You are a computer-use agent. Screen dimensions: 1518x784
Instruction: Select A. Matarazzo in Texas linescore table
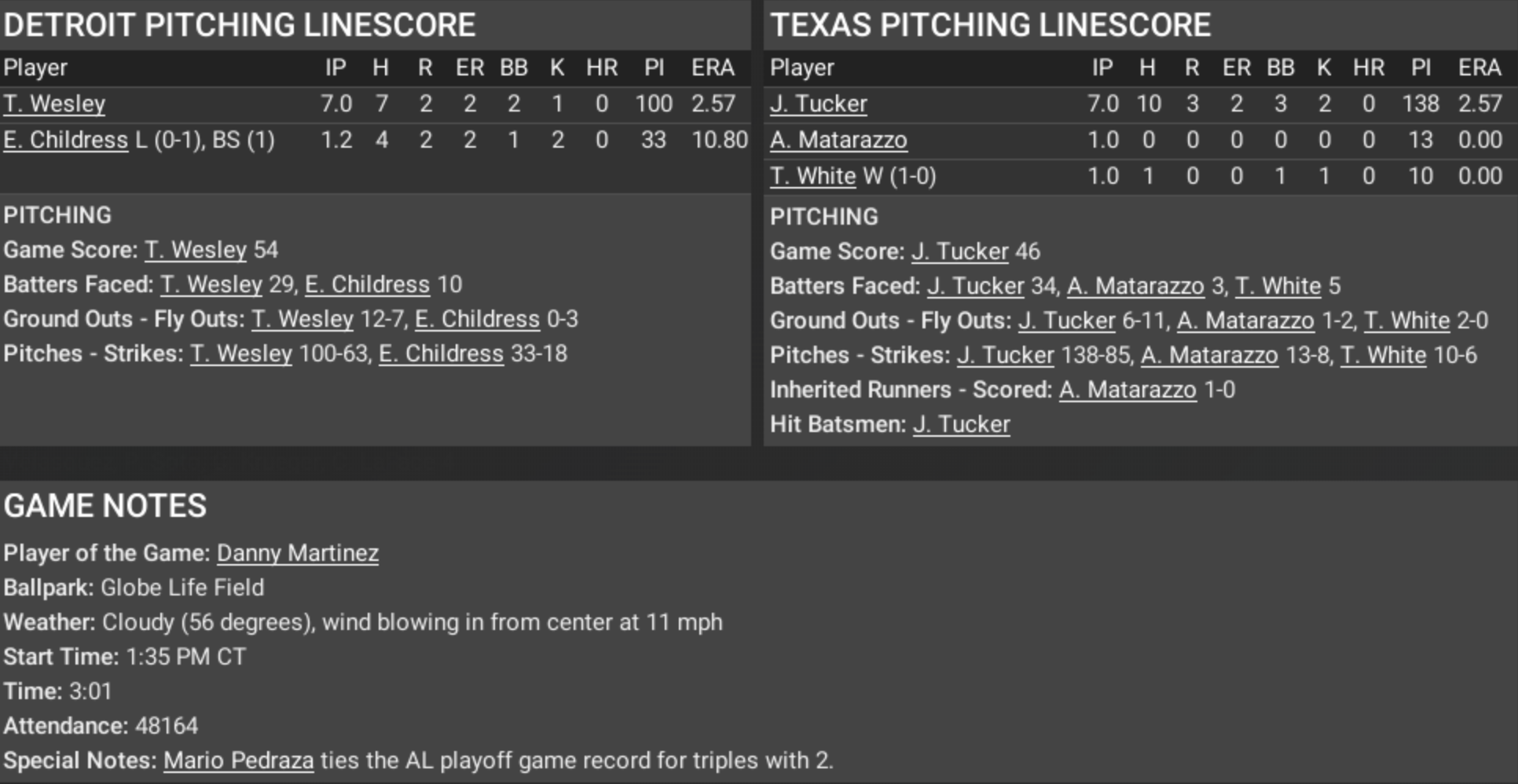coord(838,140)
